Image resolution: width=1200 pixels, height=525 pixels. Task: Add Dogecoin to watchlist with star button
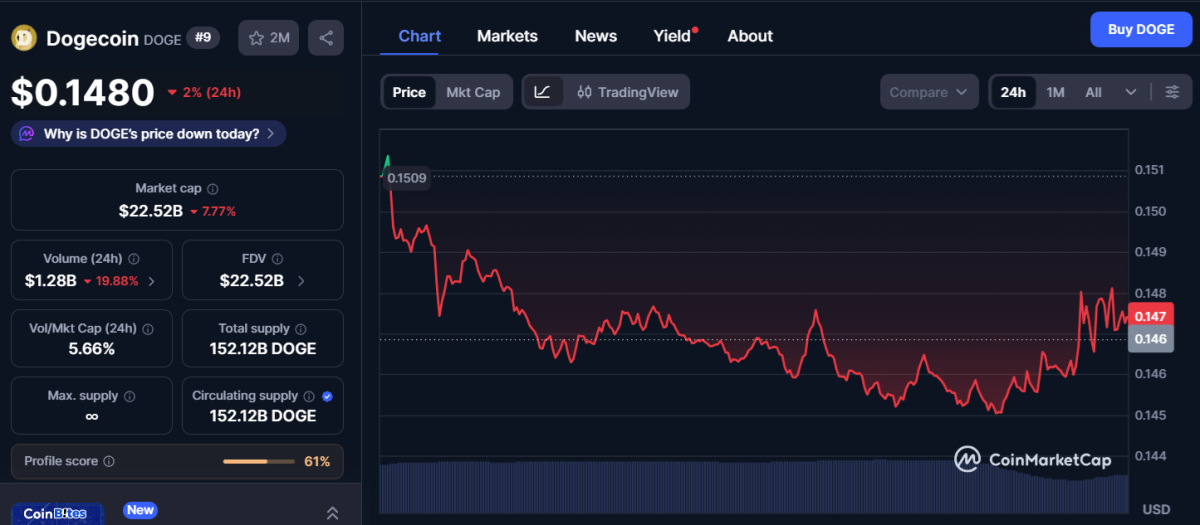coord(268,38)
